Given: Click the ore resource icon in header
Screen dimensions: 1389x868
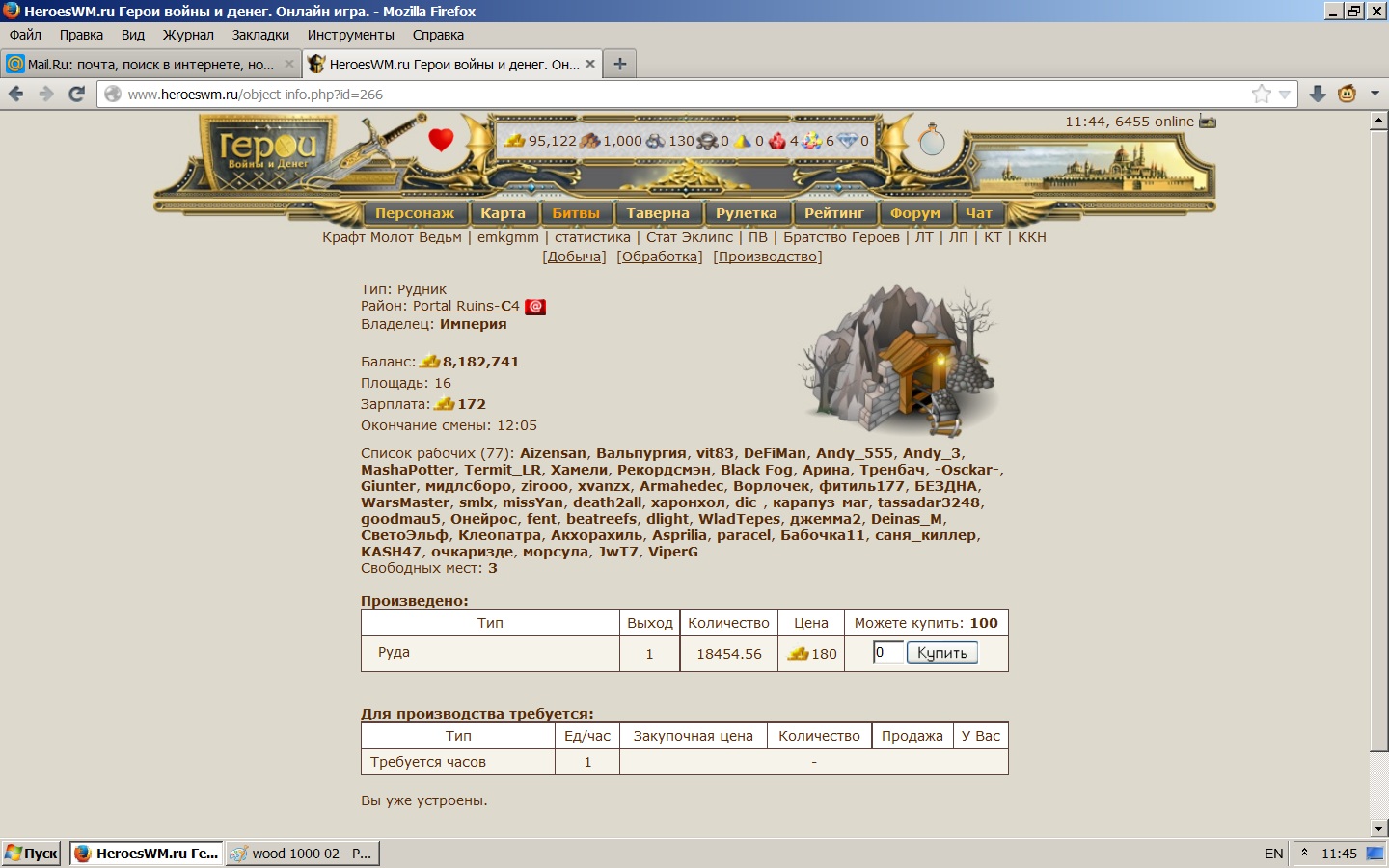Looking at the screenshot, I should 656,141.
